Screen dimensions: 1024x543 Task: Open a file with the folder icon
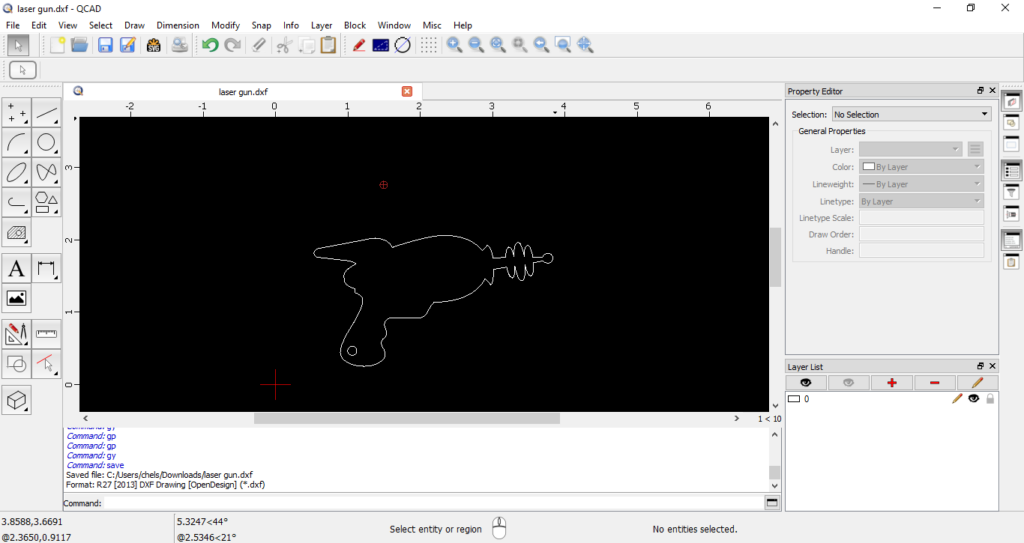click(x=80, y=45)
